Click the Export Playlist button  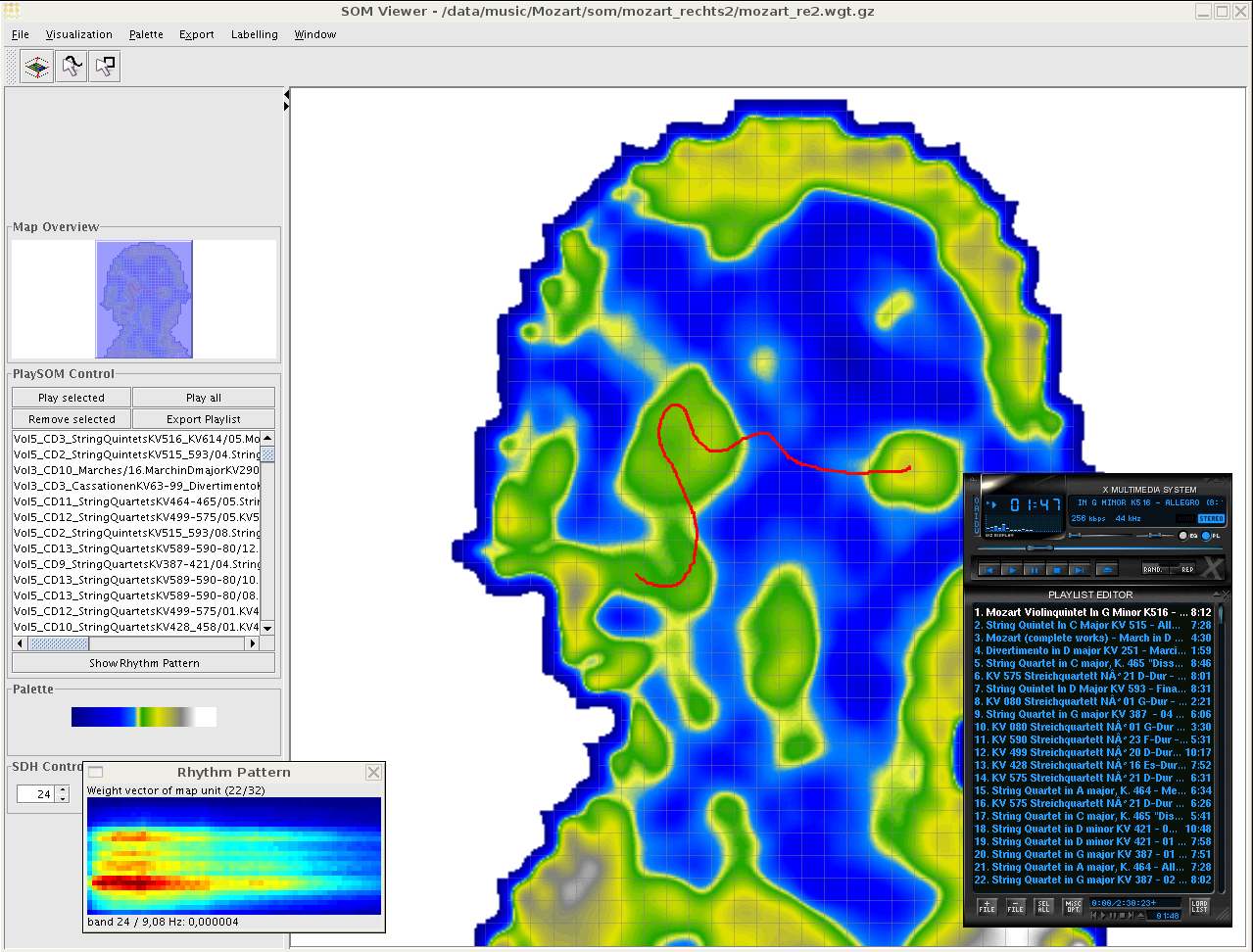click(204, 419)
